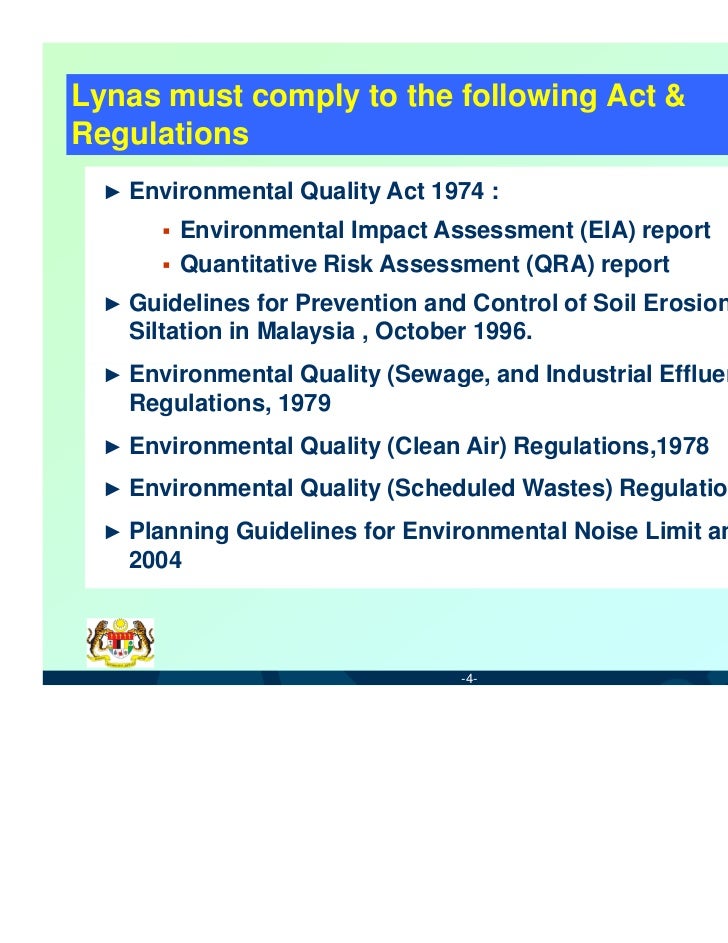Click arrow bullet beside 'Guidelines for Prevention'
728x943 pixels.
[x=112, y=304]
